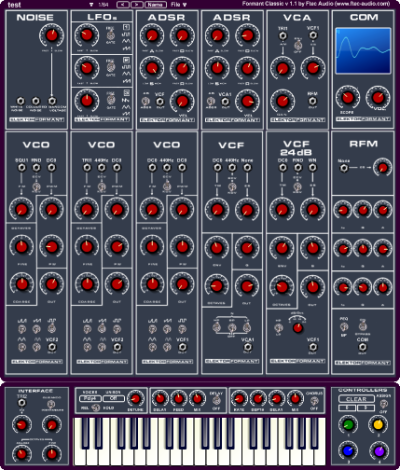Click the white noise output jack
Viewport: 400px width, 470px height.
point(21,101)
